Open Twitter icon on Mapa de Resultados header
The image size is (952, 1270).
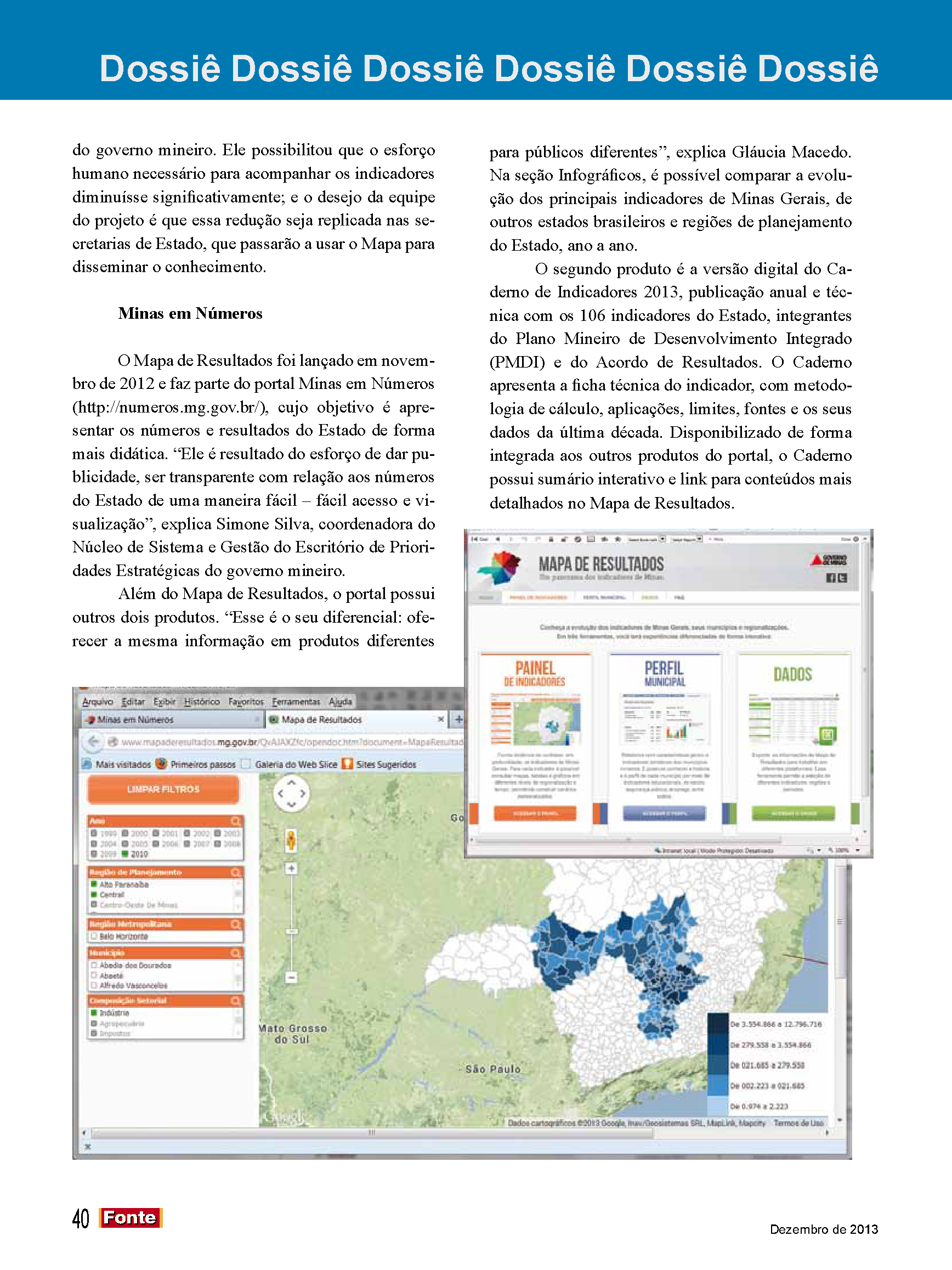842,578
